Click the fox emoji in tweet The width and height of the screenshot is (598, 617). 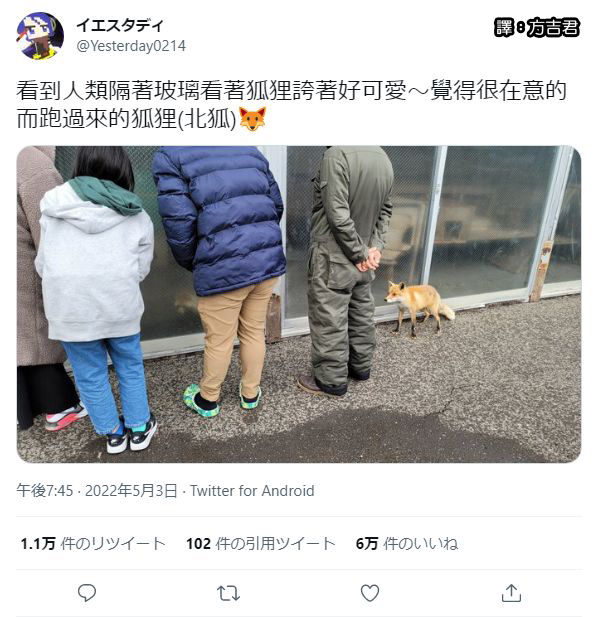[253, 119]
